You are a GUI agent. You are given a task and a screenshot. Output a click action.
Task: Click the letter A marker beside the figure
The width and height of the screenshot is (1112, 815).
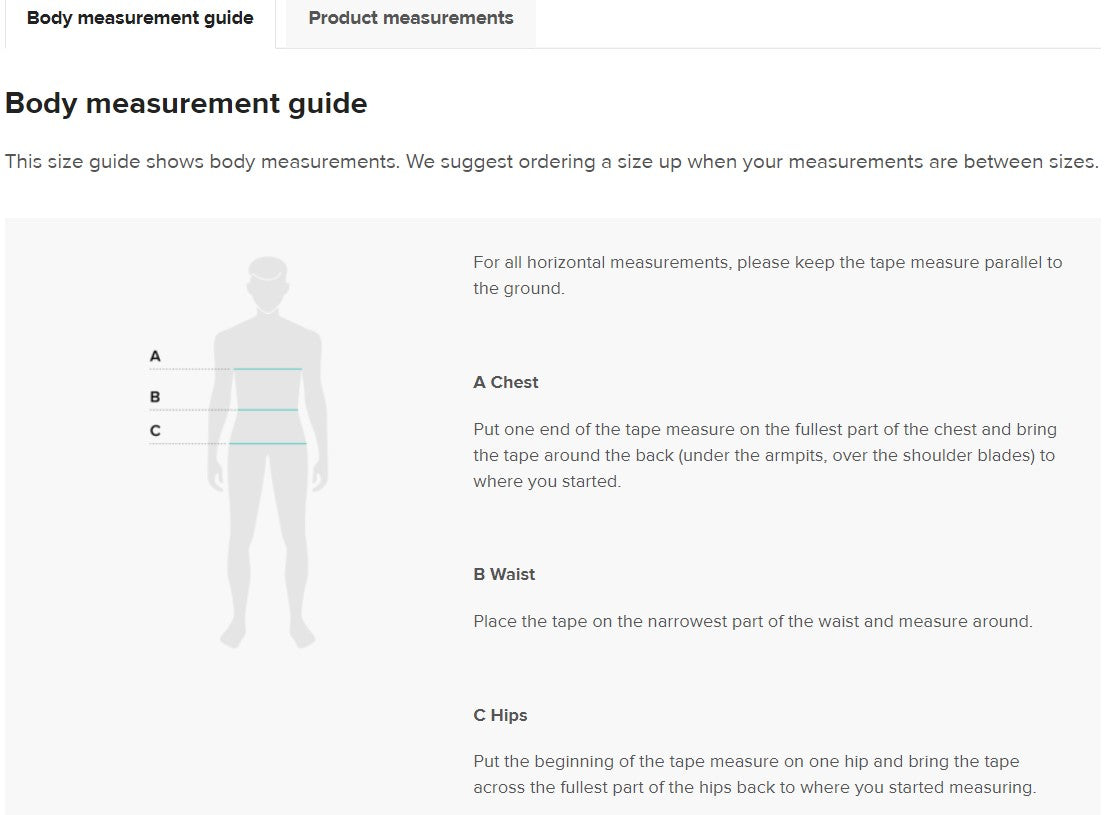155,356
